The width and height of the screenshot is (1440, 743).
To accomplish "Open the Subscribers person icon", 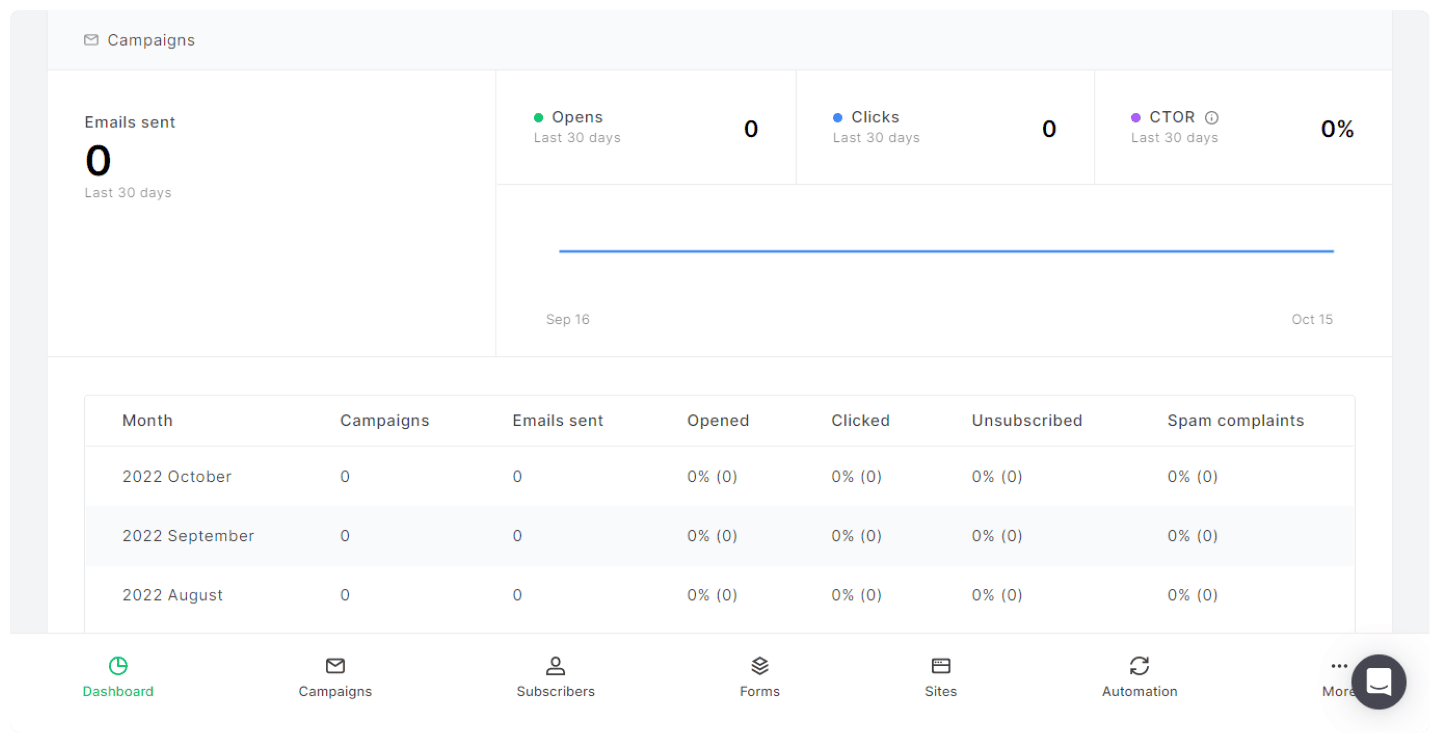I will tap(555, 666).
